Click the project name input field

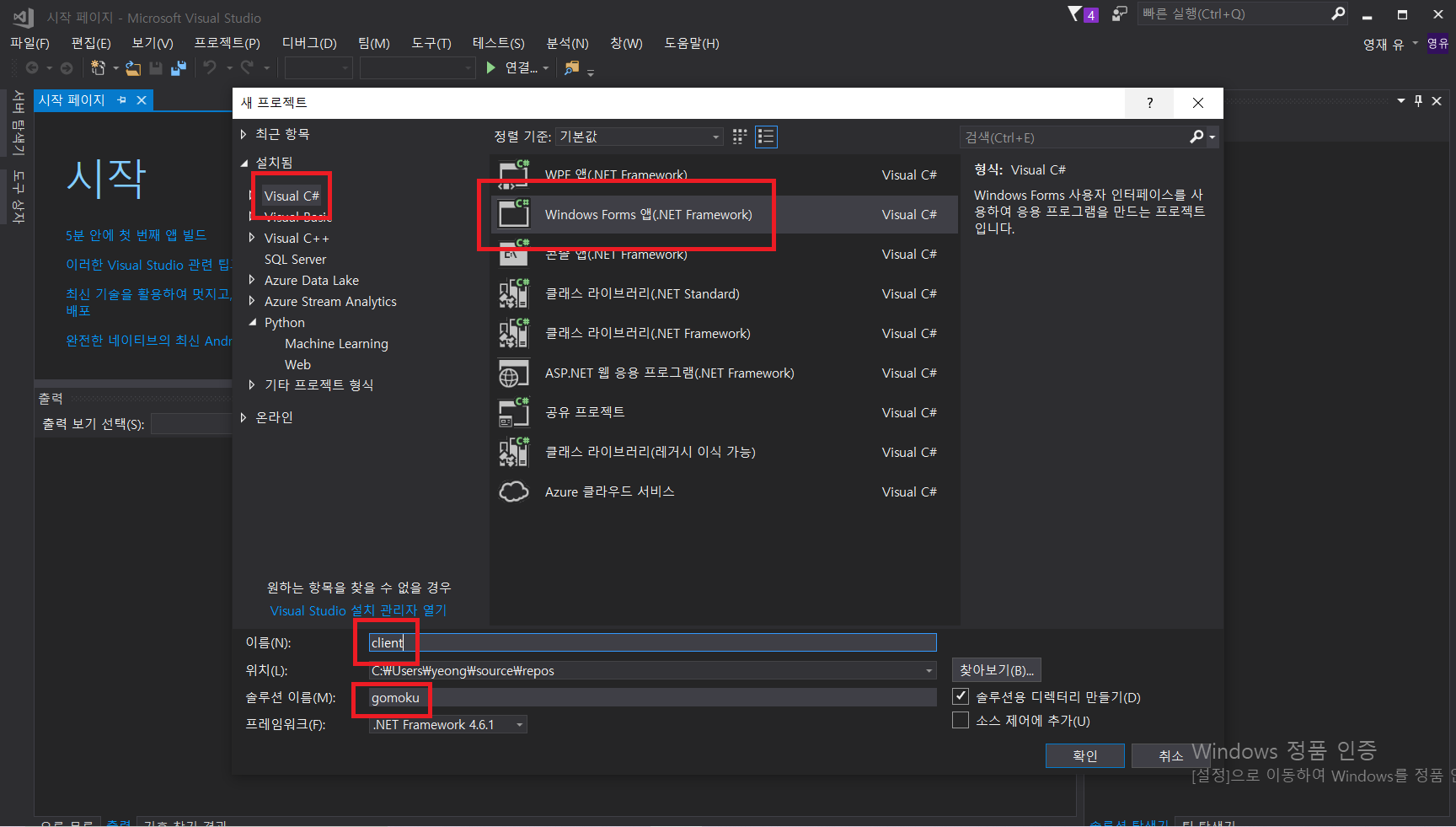[x=653, y=642]
